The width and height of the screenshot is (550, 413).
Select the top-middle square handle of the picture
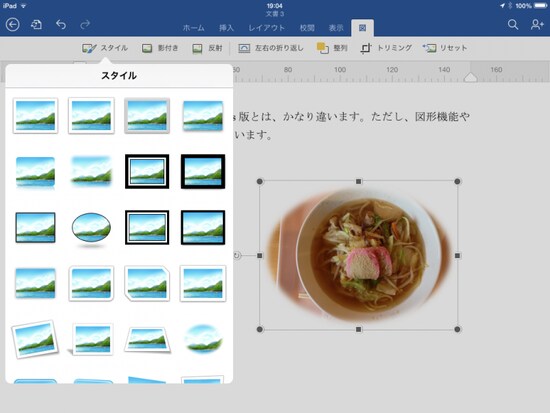point(358,181)
